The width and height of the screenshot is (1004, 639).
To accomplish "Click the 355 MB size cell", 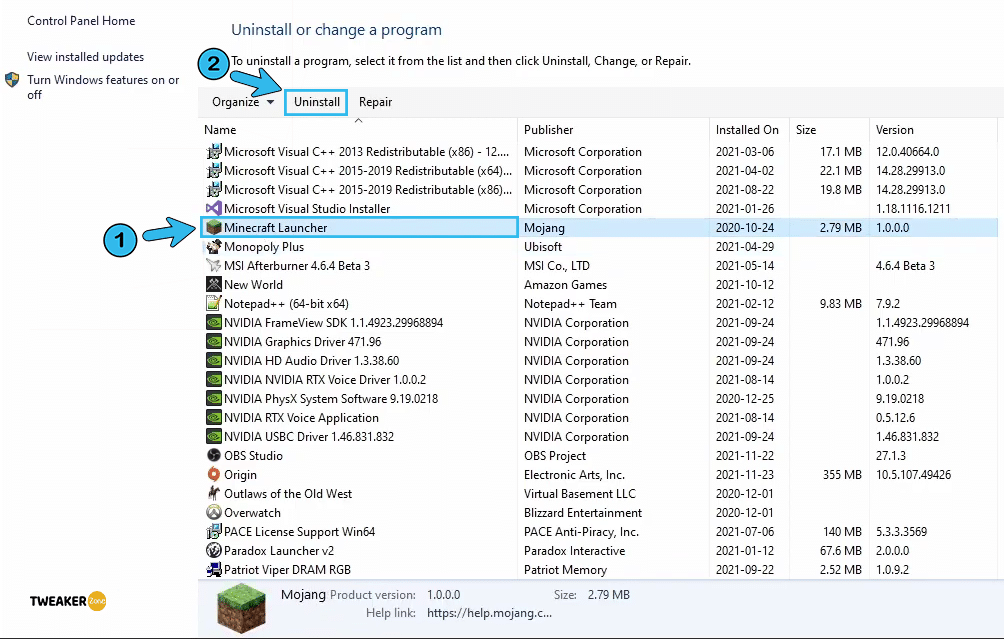I will click(x=842, y=475).
